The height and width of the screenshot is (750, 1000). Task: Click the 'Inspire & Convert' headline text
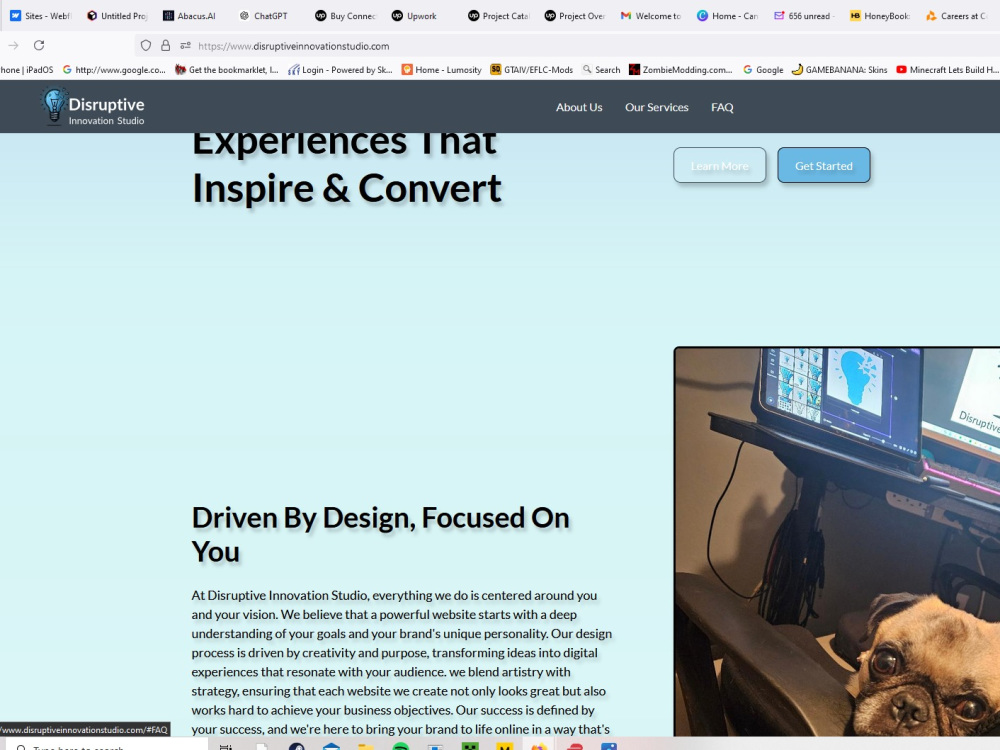tap(347, 188)
